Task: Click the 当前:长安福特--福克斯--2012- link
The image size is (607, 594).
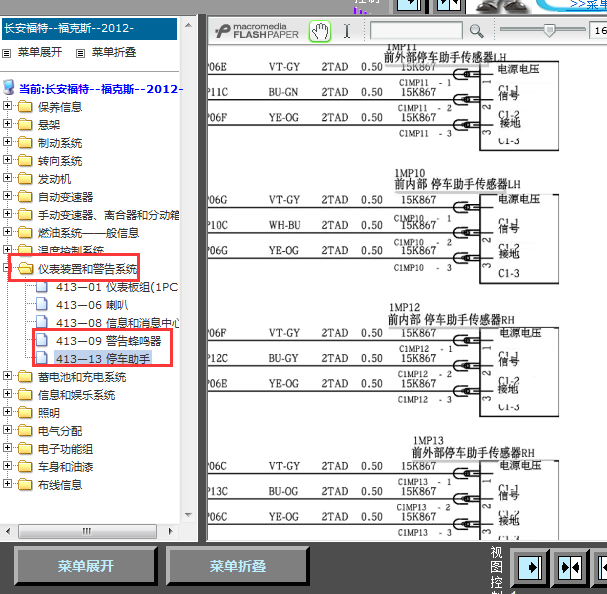Action: pyautogui.click(x=101, y=89)
